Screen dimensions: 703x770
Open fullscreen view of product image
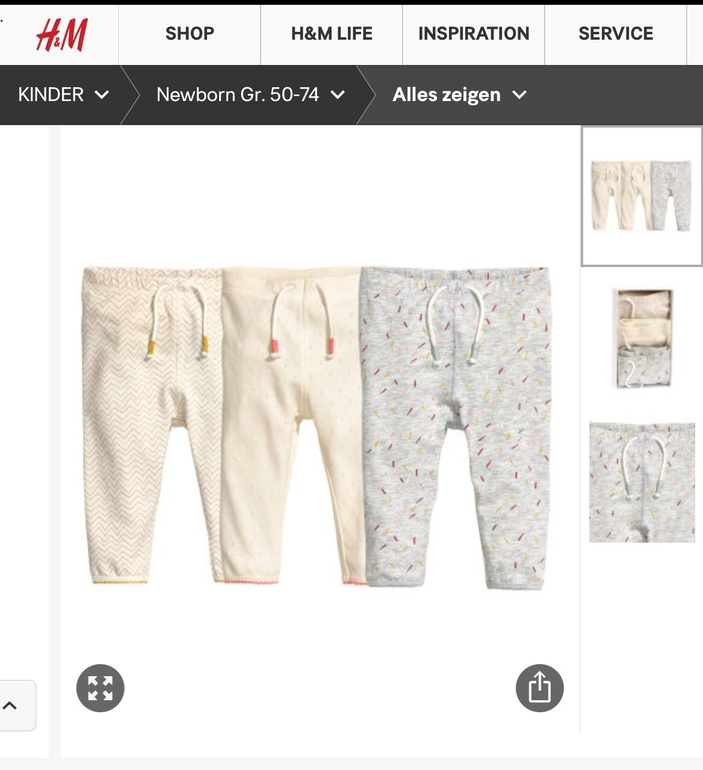point(100,688)
